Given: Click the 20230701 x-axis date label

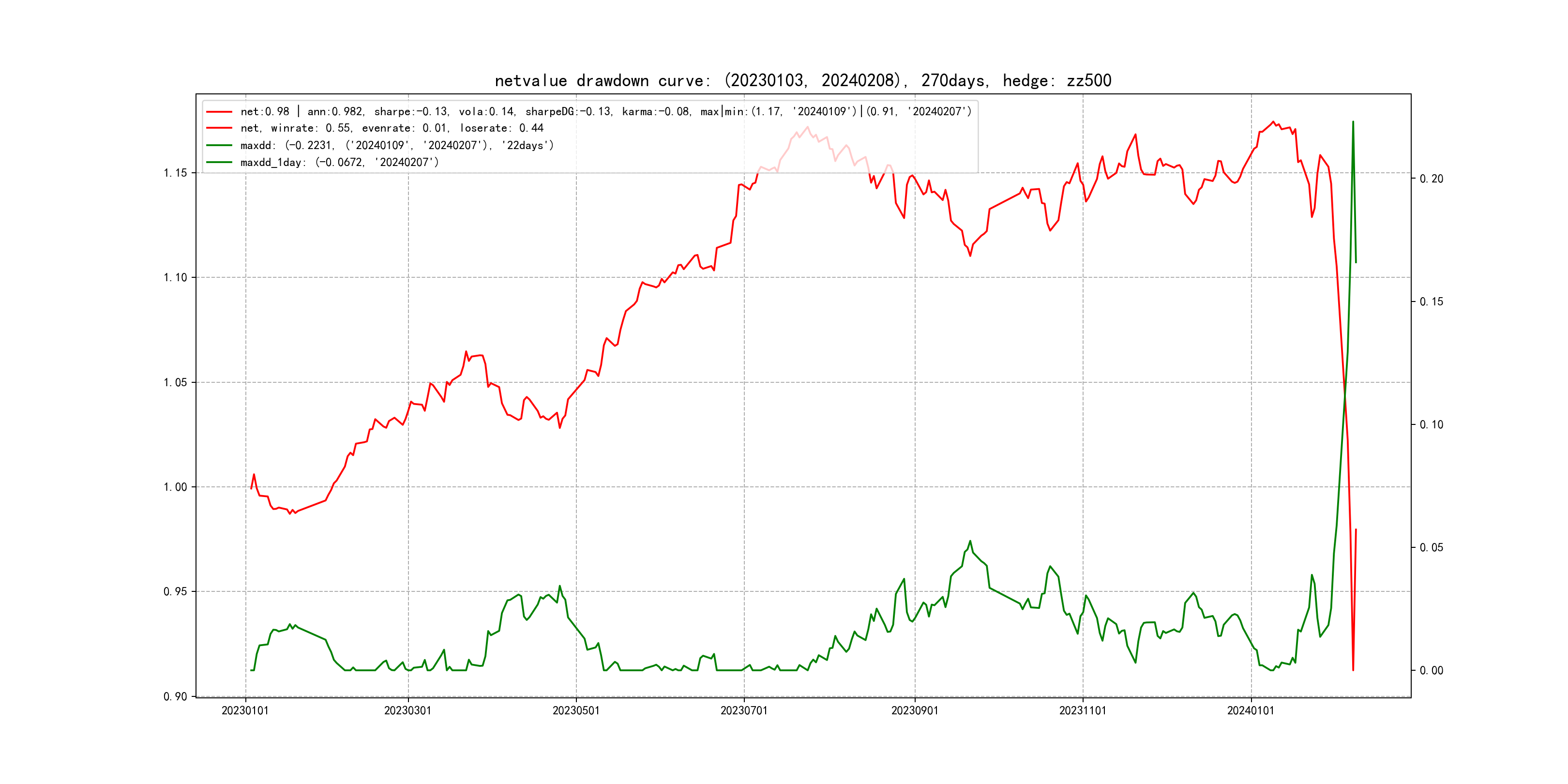Looking at the screenshot, I should tap(744, 711).
